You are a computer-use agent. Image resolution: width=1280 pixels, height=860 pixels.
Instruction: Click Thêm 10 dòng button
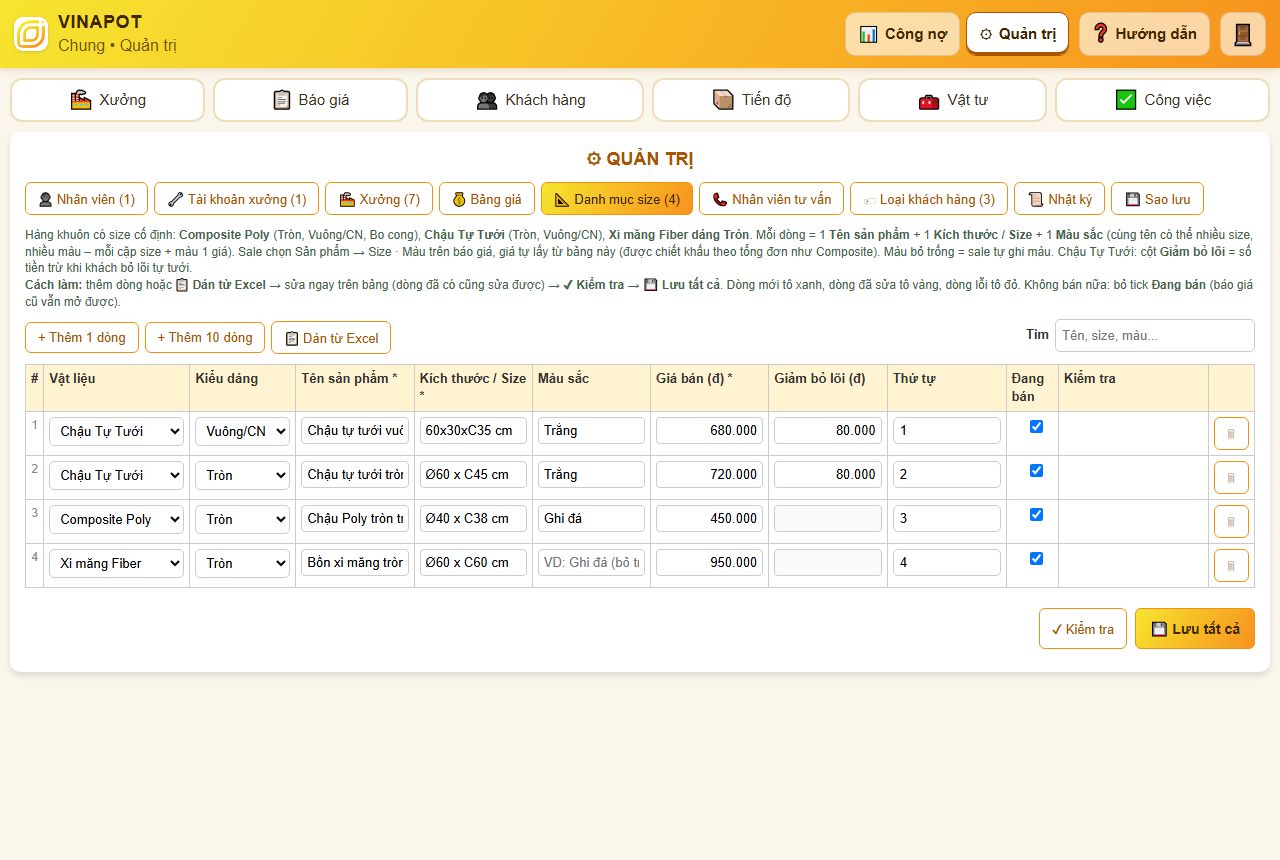click(205, 337)
